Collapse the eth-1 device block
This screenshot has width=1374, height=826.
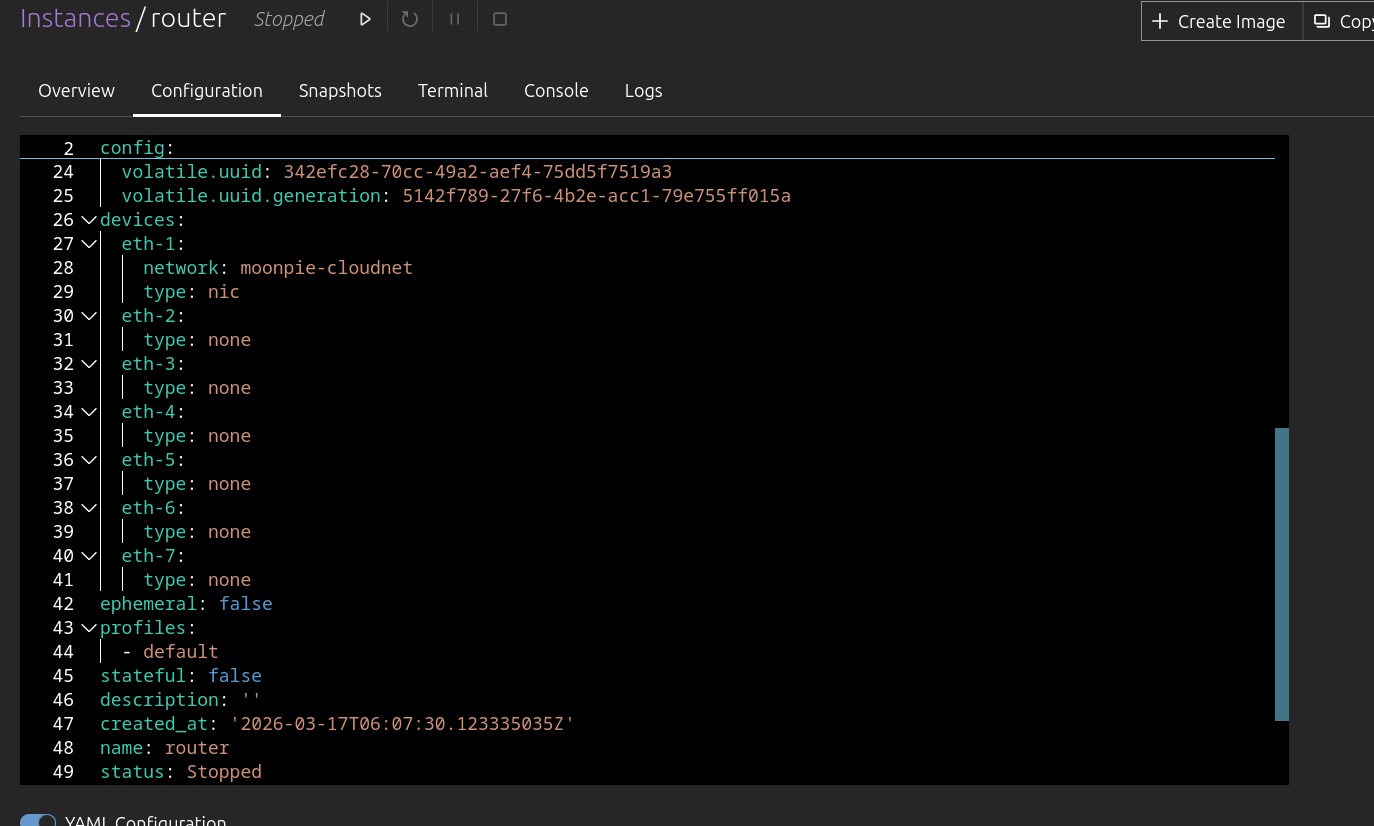tap(89, 244)
